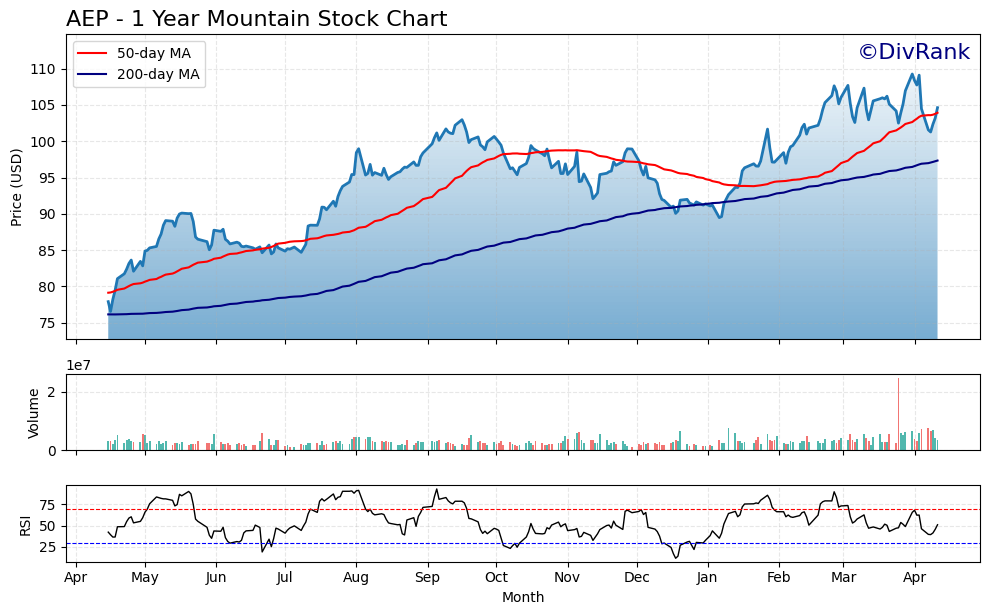Click the chart title "AEP - 1 Year Mountain Stock Chart"
The height and width of the screenshot is (615, 989).
[256, 19]
